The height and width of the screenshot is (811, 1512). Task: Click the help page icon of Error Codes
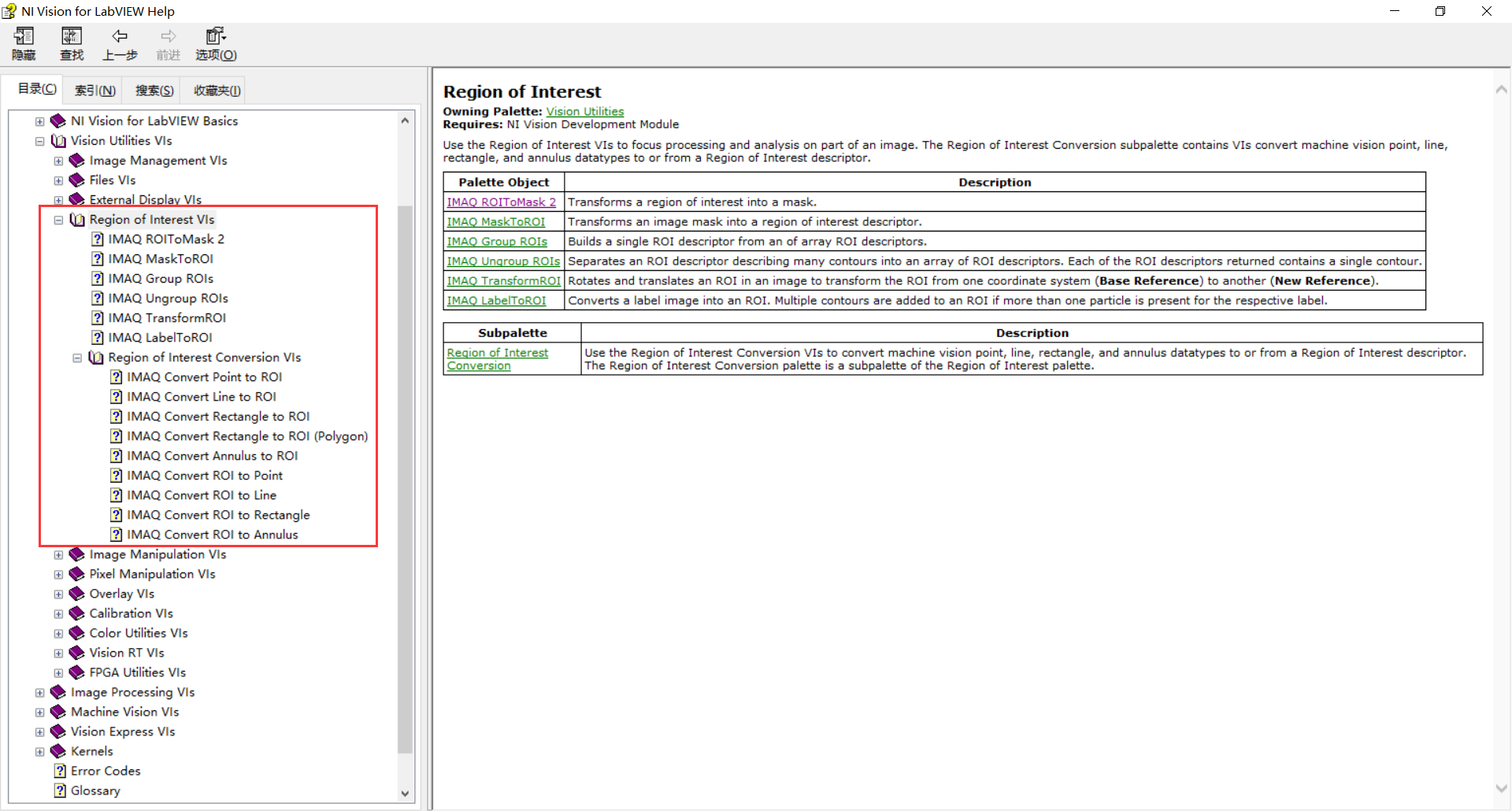pyautogui.click(x=60, y=770)
